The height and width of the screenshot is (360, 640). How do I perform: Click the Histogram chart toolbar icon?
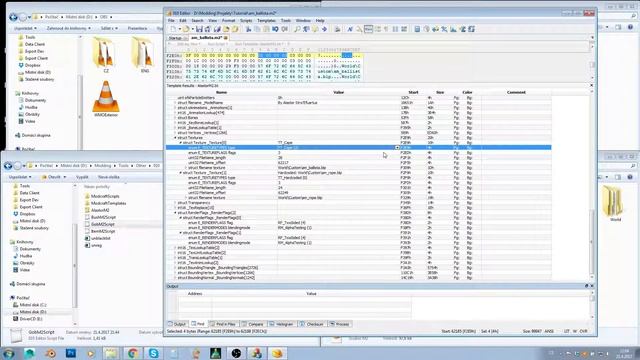point(453,29)
